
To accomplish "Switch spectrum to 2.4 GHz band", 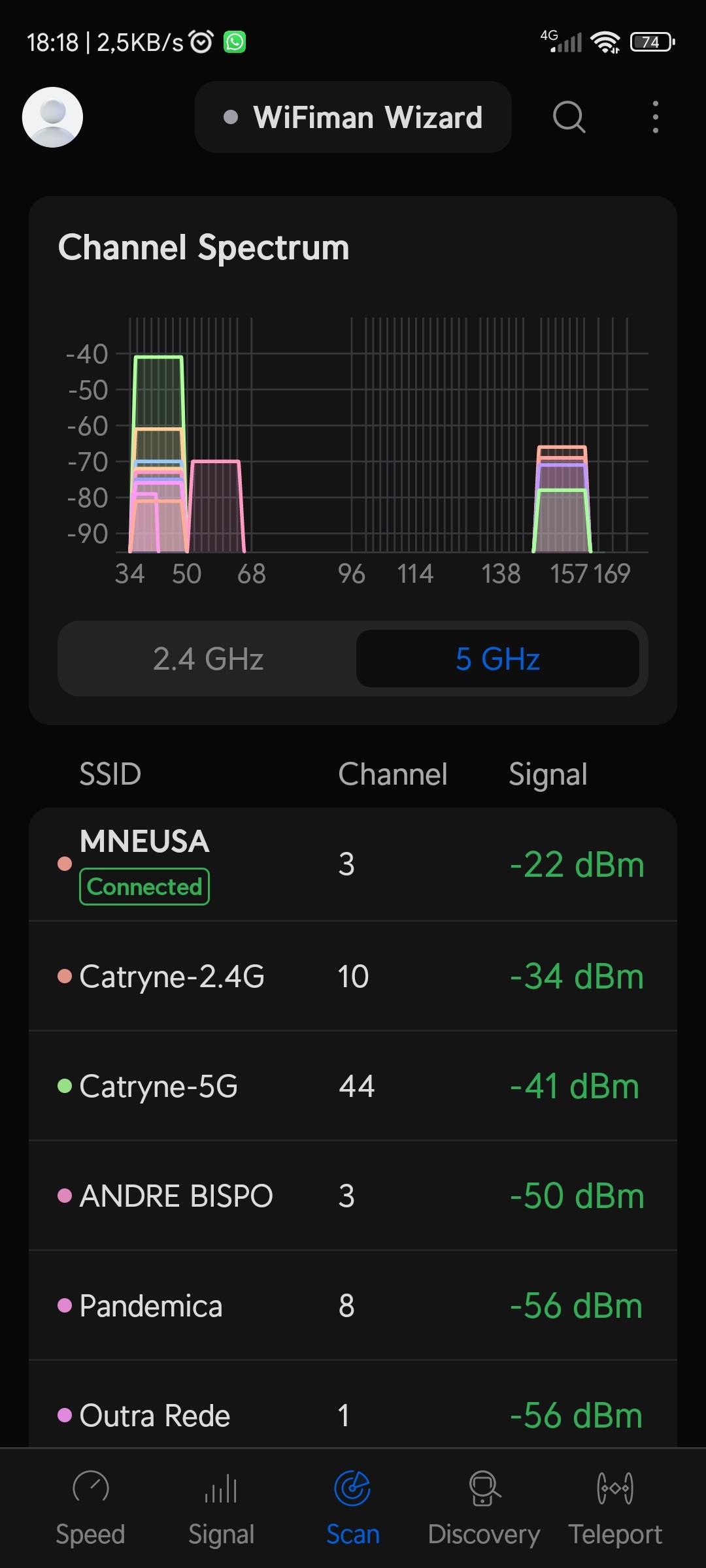I will click(208, 659).
